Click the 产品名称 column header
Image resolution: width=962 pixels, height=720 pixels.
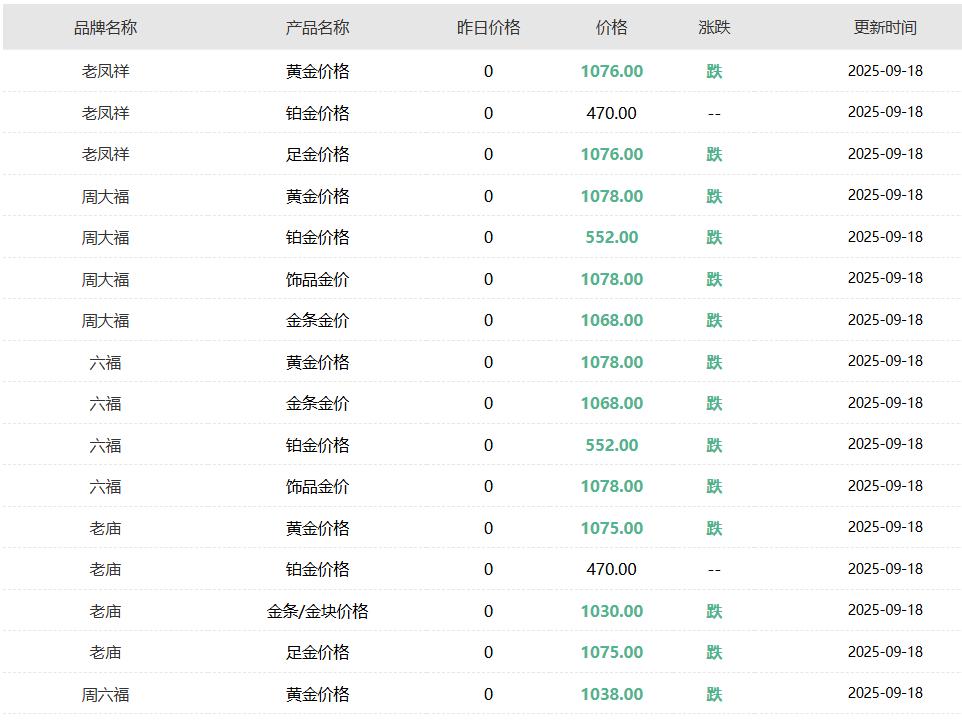tap(317, 28)
